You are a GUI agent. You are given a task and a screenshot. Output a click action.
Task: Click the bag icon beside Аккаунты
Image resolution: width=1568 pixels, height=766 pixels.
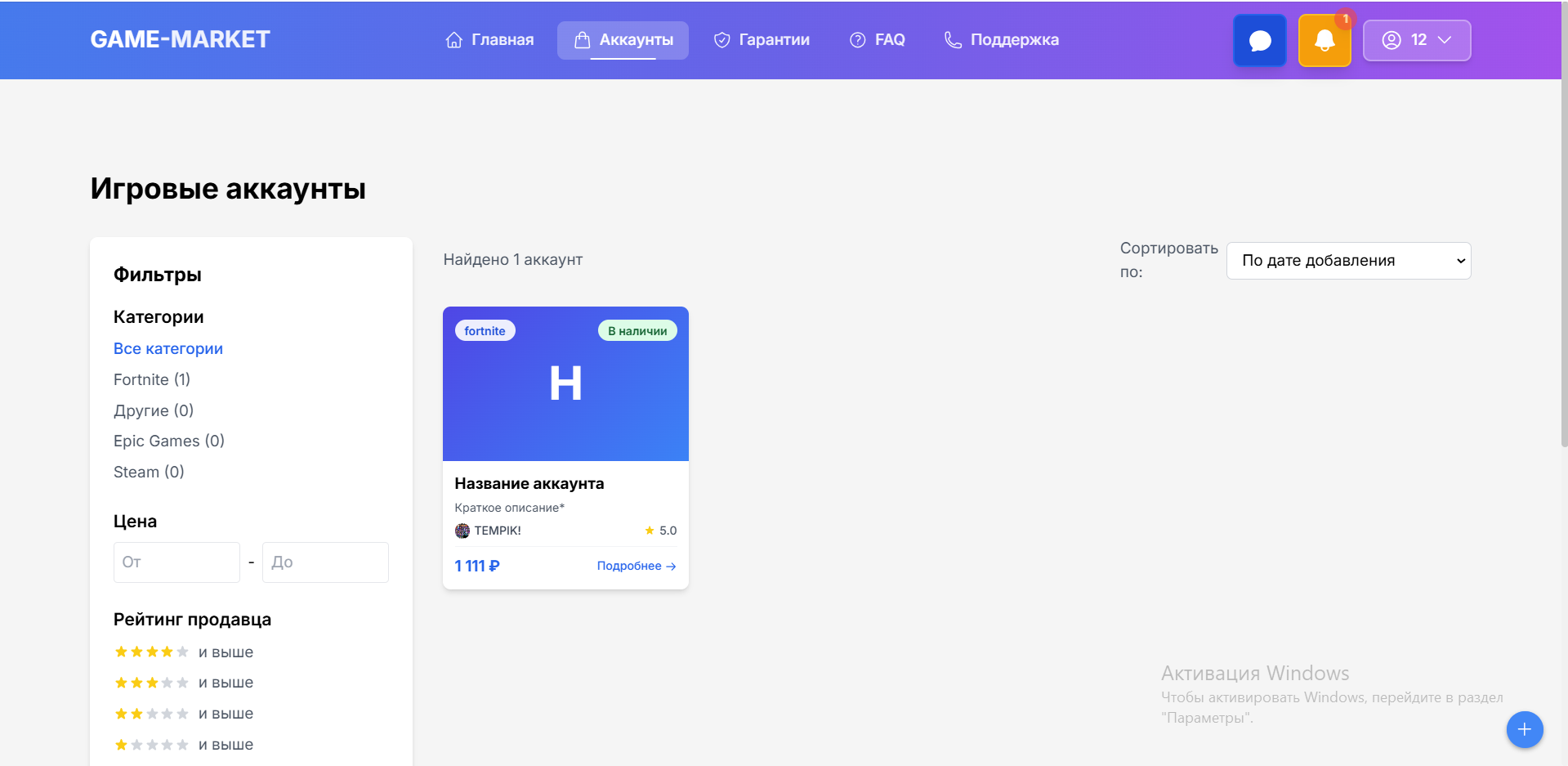[582, 40]
